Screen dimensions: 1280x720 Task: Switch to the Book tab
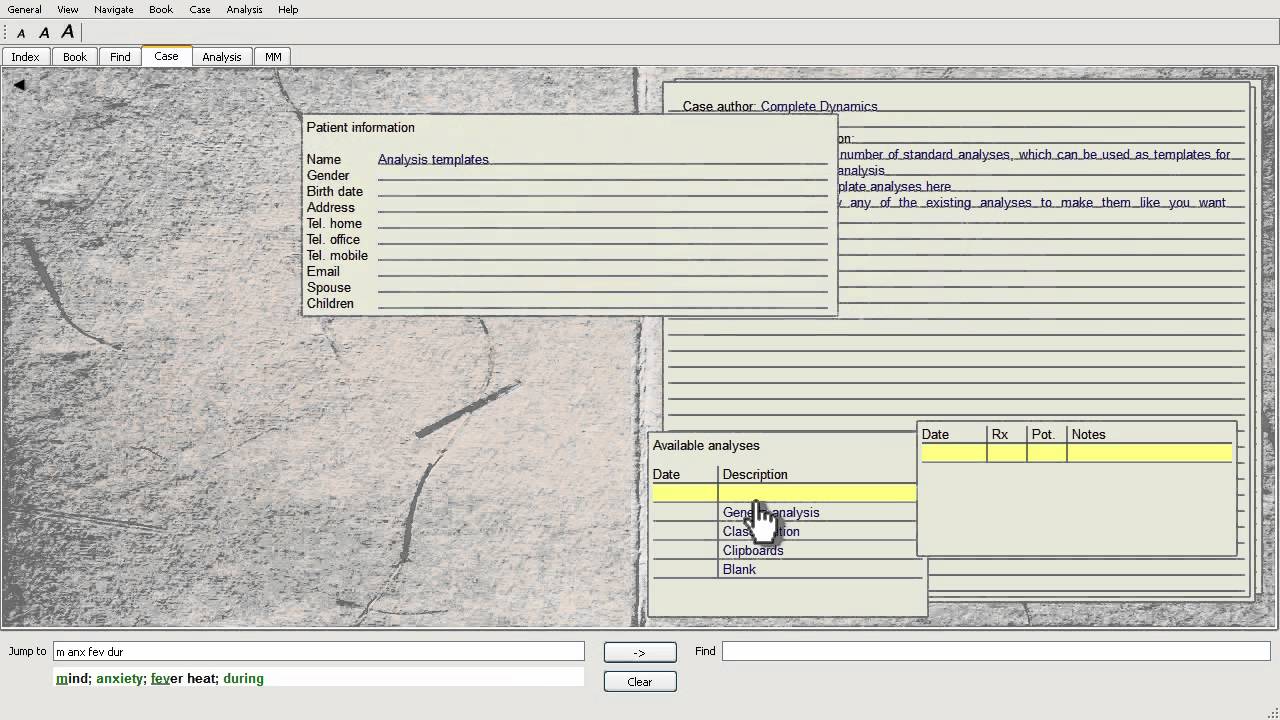click(75, 57)
